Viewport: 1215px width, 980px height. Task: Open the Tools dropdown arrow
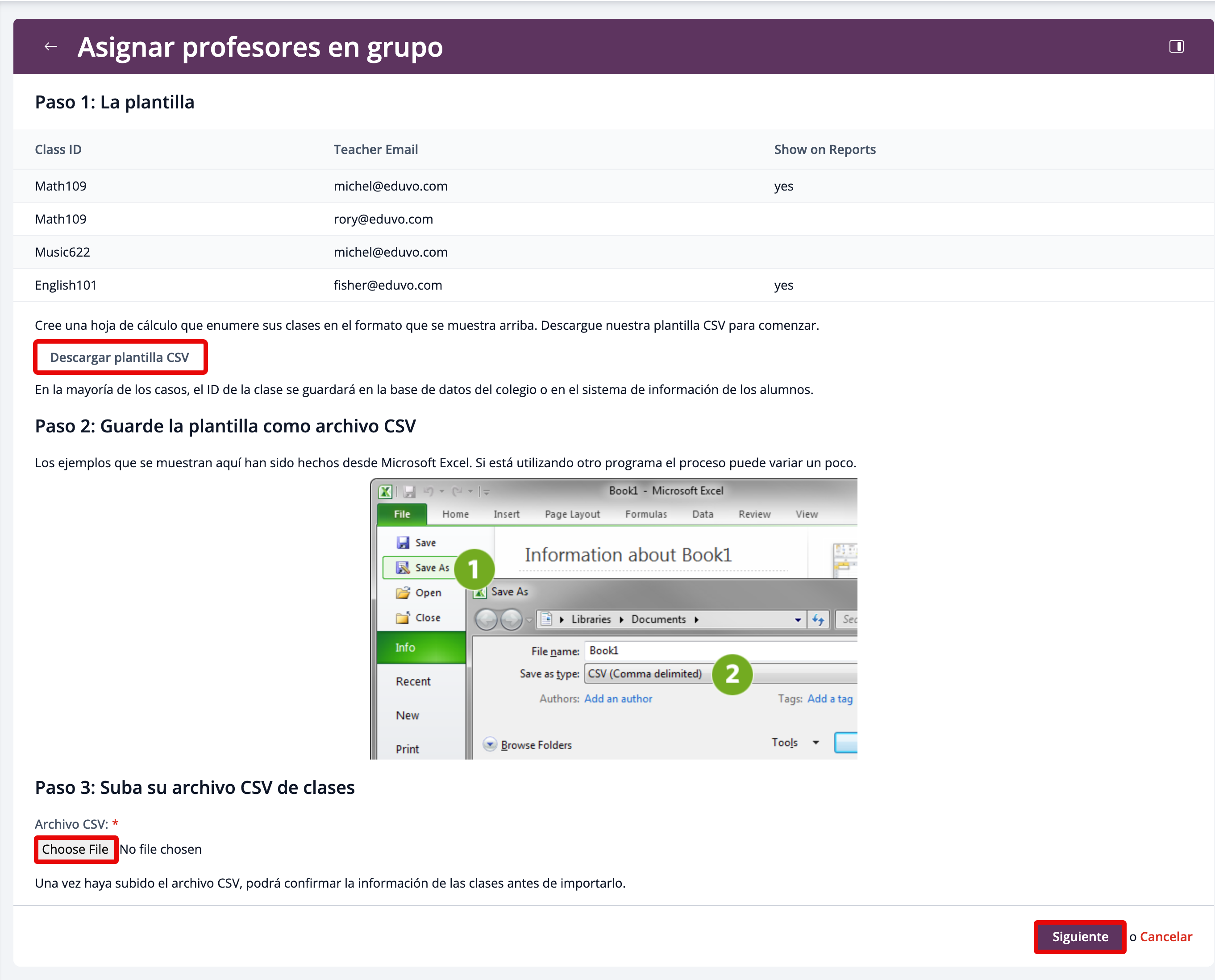(x=815, y=742)
